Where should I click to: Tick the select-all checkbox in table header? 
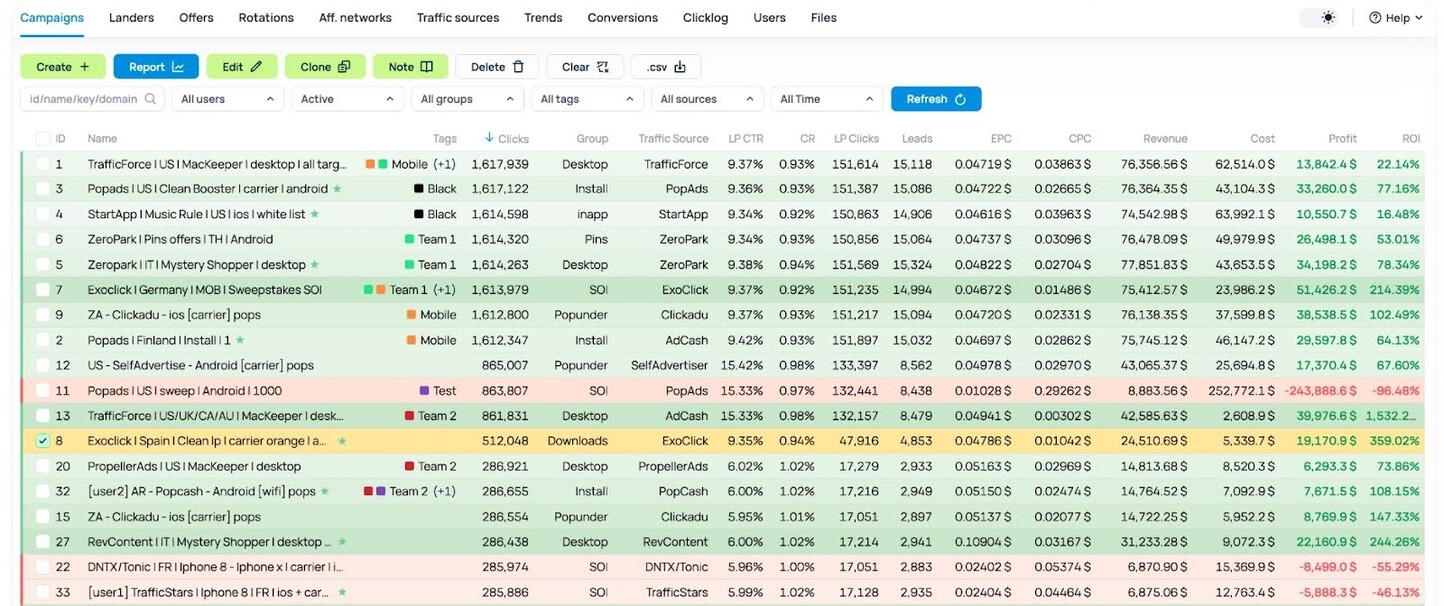coord(42,139)
